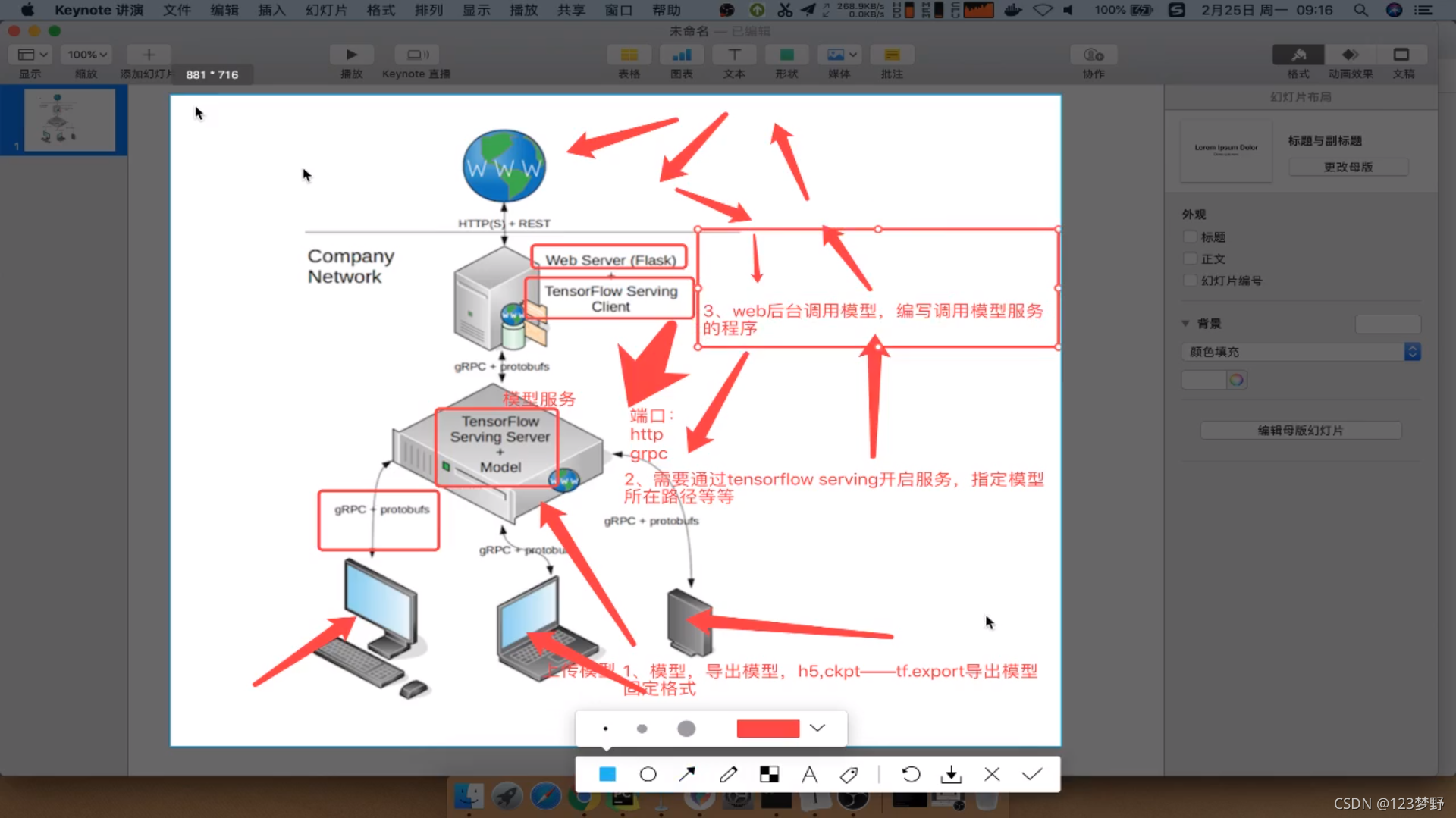Viewport: 1456px width, 818px height.
Task: Open the background preset swatch in 背景 row
Action: coord(1387,324)
